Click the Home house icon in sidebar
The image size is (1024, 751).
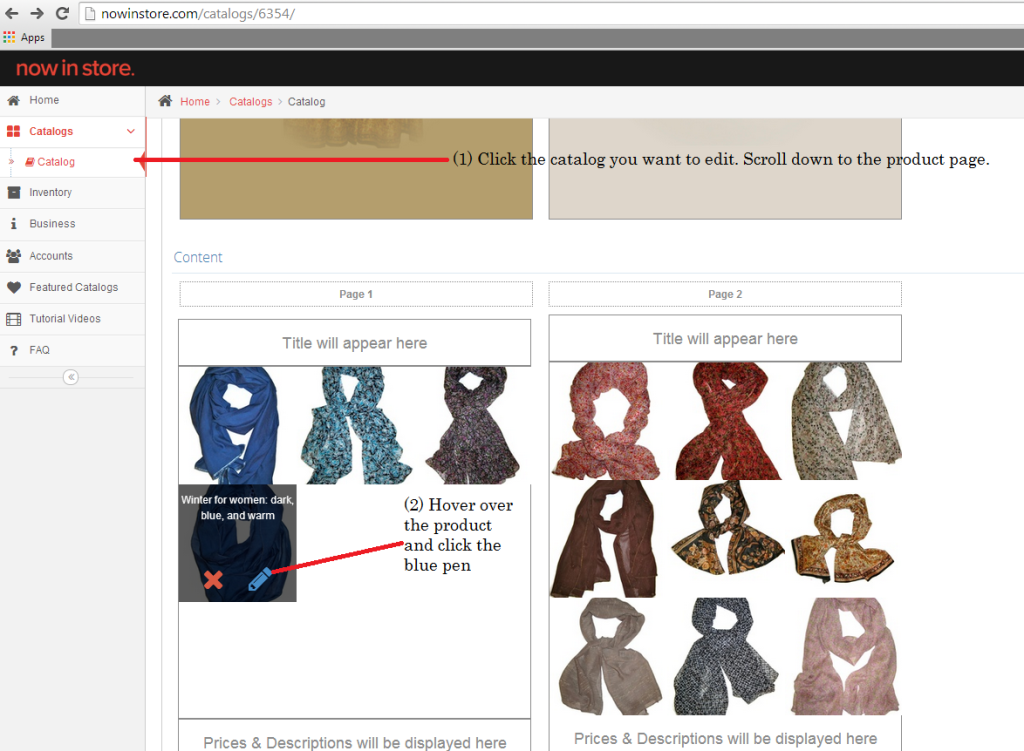coord(13,100)
